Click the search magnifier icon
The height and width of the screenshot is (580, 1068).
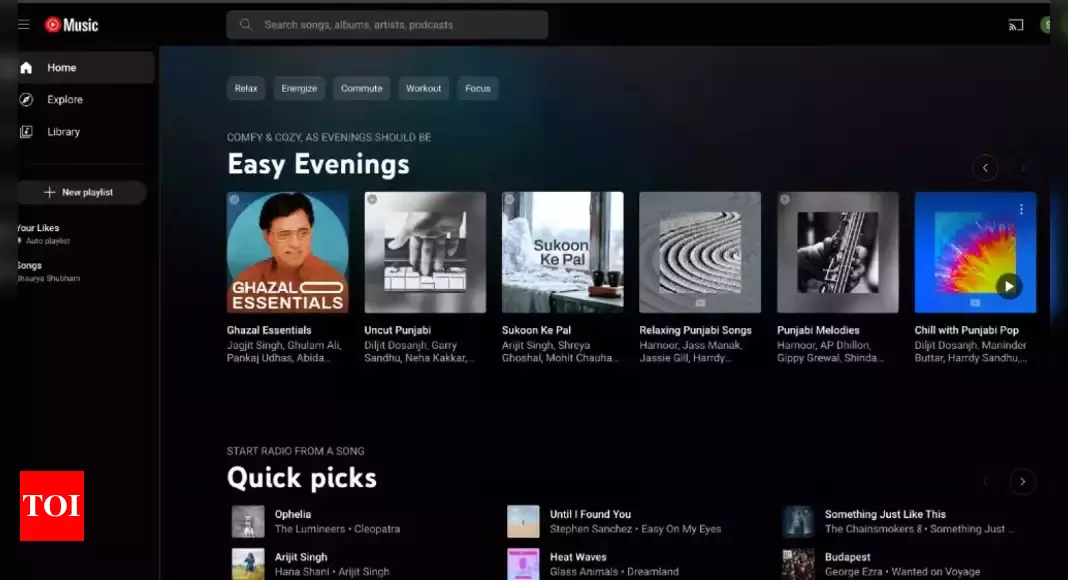[245, 24]
